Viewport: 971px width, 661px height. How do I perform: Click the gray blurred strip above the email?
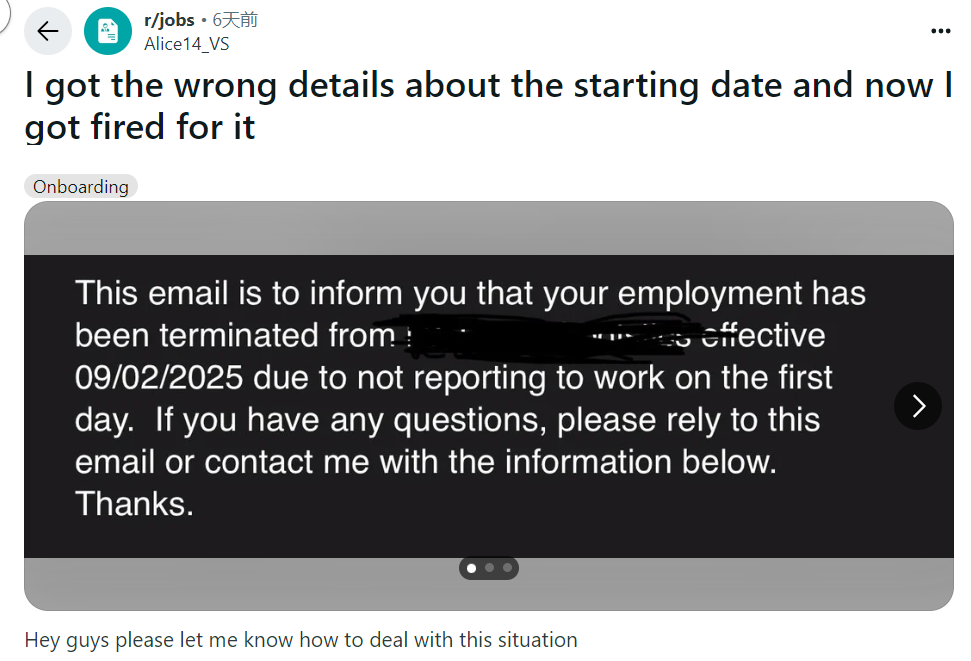pyautogui.click(x=488, y=228)
